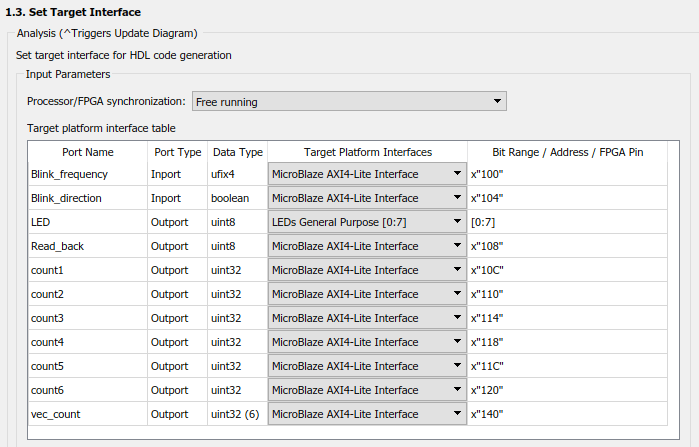Viewport: 699px width, 447px height.
Task: Open interface dropdown for count6 row
Action: (x=366, y=390)
